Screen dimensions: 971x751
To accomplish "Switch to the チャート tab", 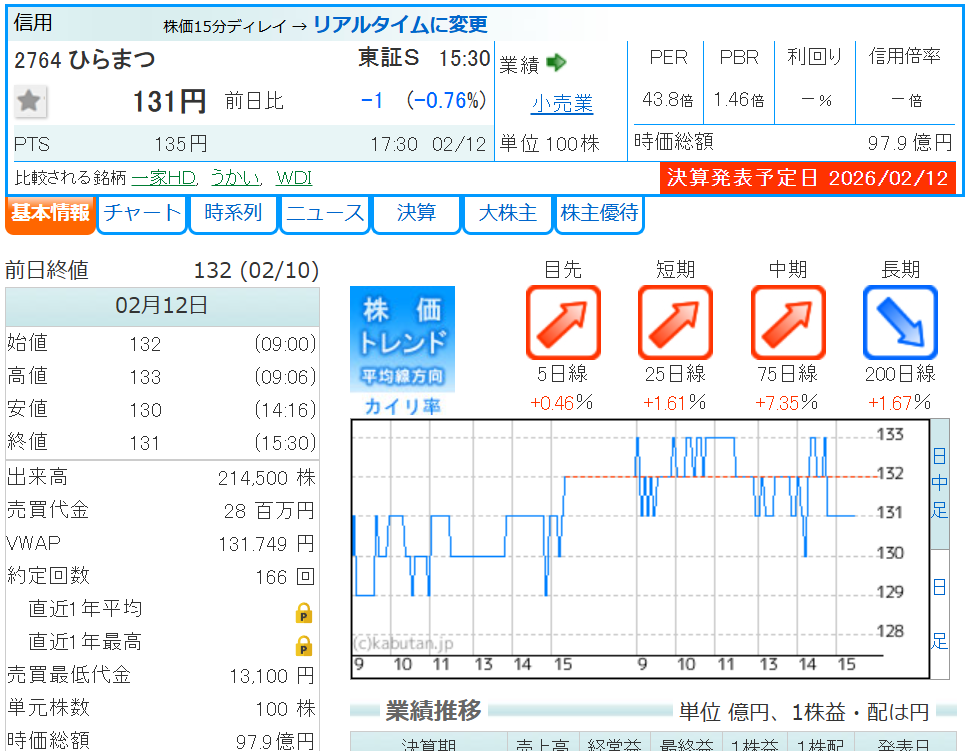I will pos(142,214).
